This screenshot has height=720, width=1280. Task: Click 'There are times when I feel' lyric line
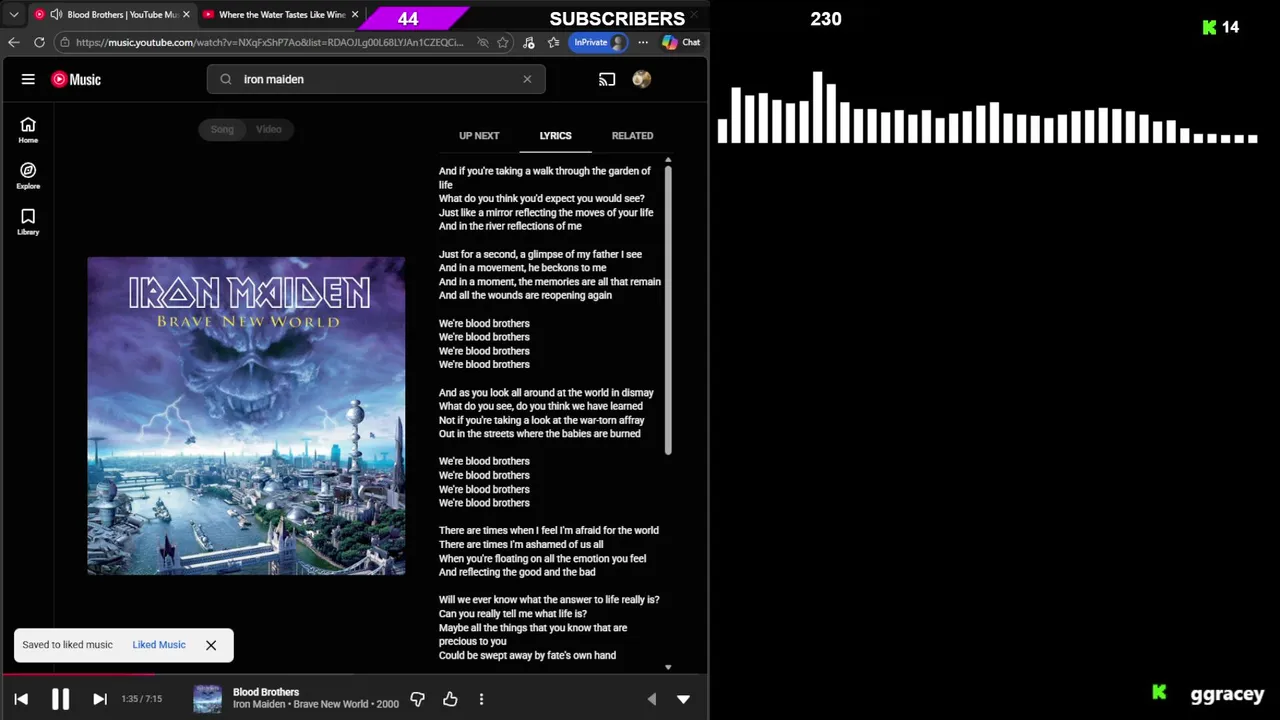tap(549, 530)
